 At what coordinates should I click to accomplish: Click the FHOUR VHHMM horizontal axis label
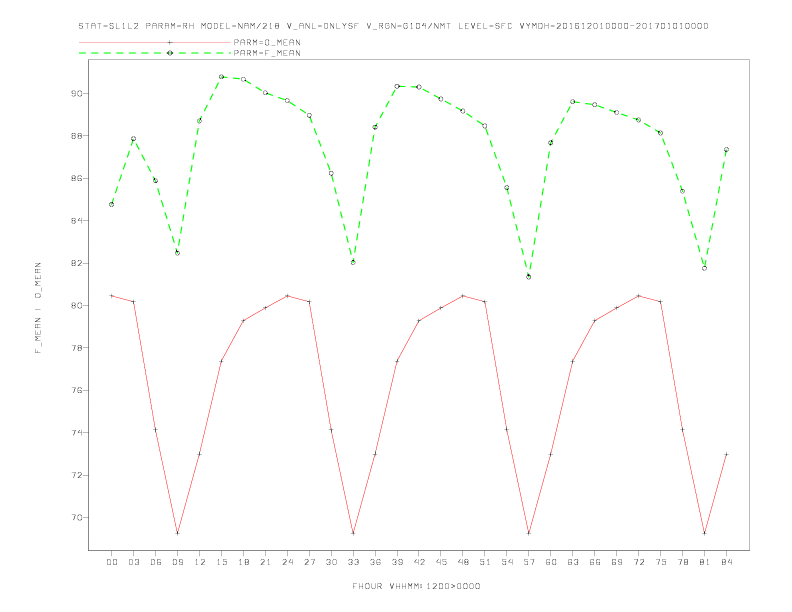416,586
